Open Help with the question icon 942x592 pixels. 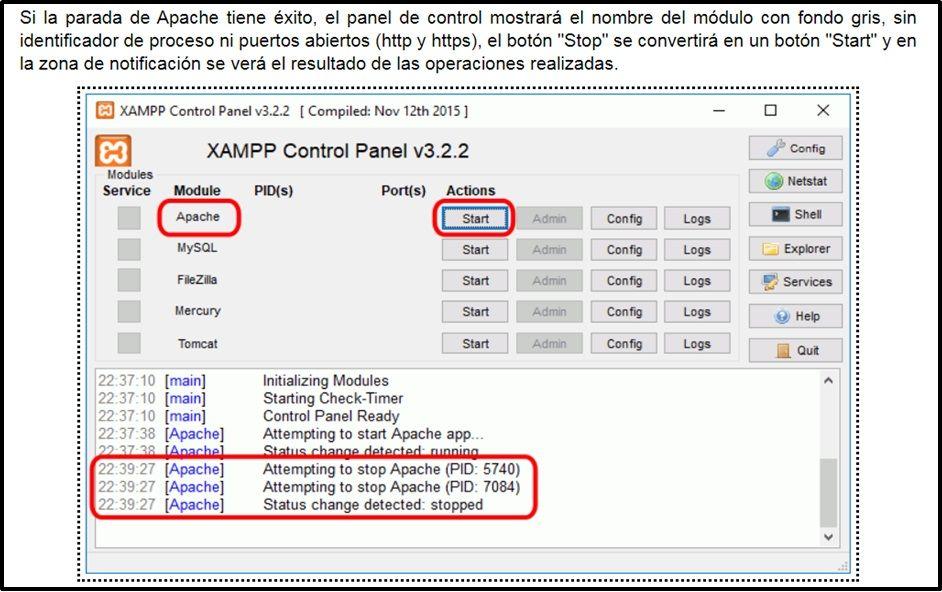click(x=795, y=316)
